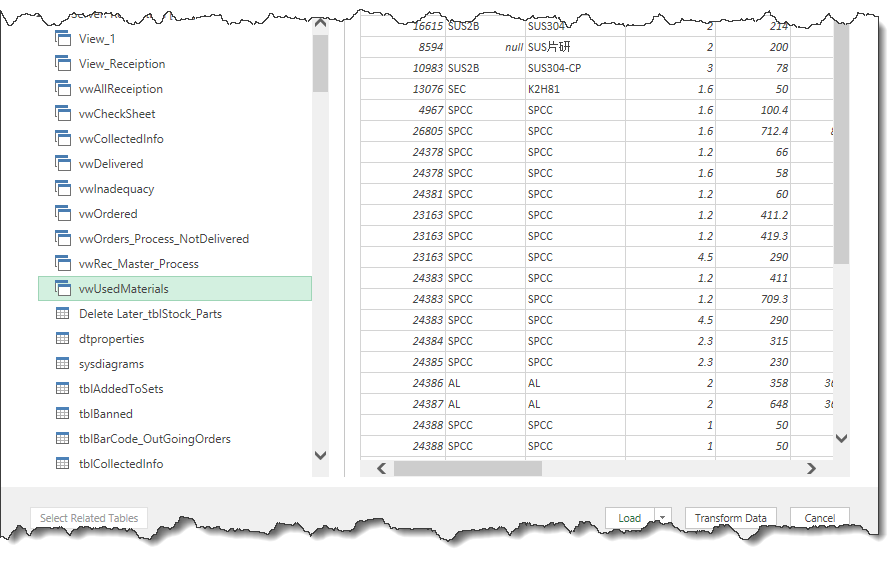The width and height of the screenshot is (895, 562).
Task: Click preview horizontal scrollbar thumb
Action: (467, 468)
